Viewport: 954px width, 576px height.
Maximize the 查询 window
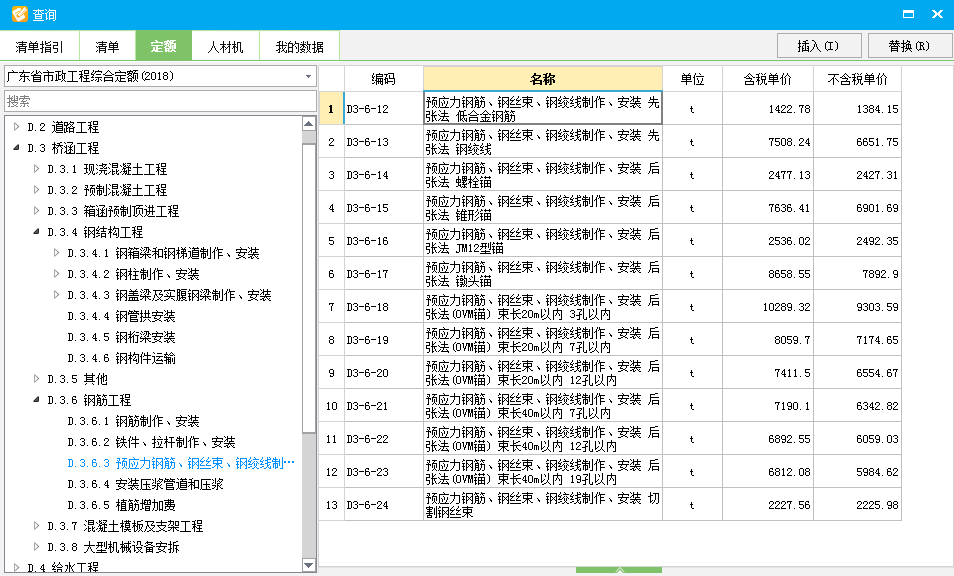click(908, 14)
